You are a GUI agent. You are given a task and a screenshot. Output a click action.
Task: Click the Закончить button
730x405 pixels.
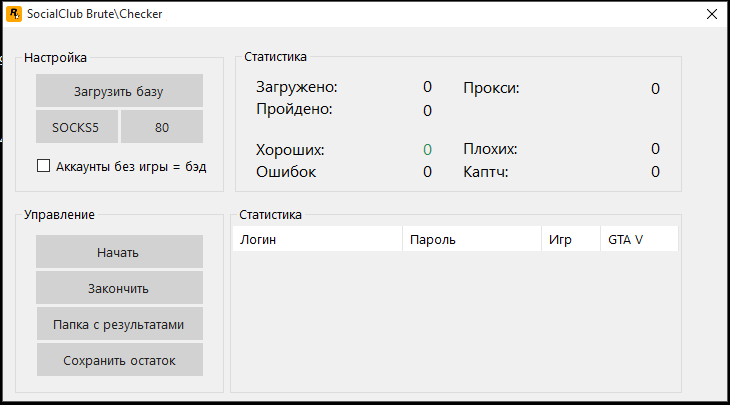[119, 288]
